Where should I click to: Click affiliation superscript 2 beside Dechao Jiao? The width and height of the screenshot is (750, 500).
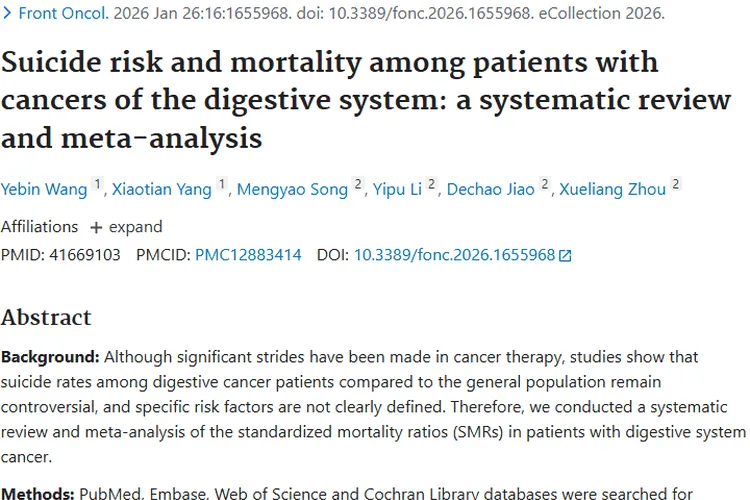point(545,185)
